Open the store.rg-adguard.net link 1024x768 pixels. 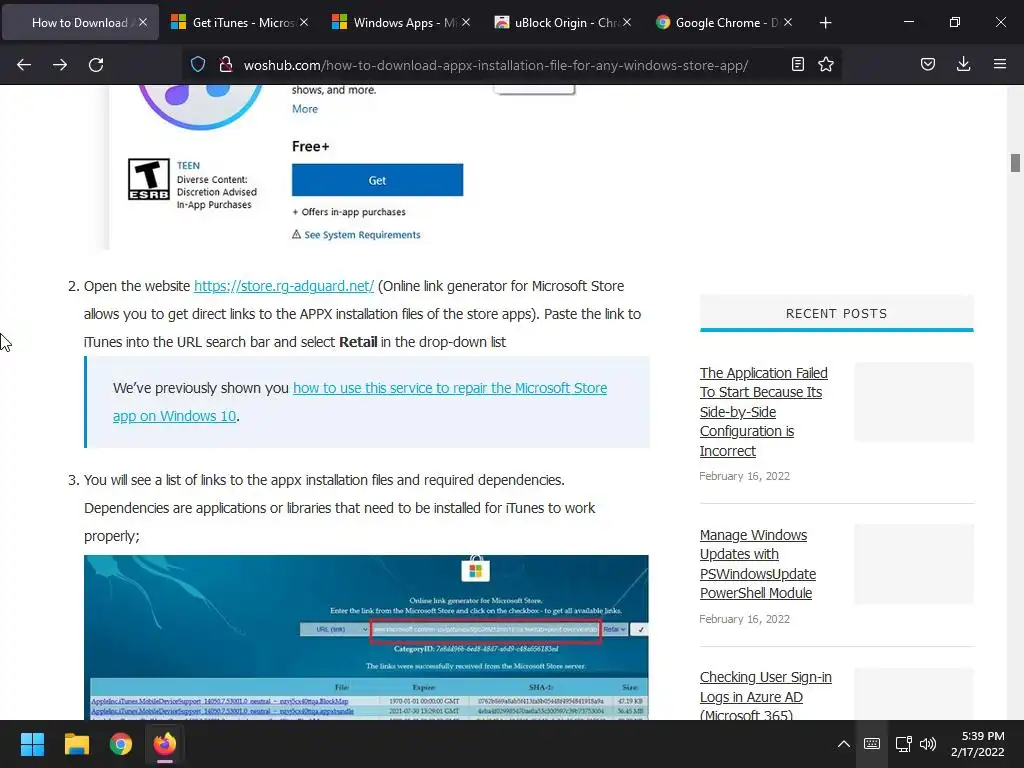click(283, 286)
